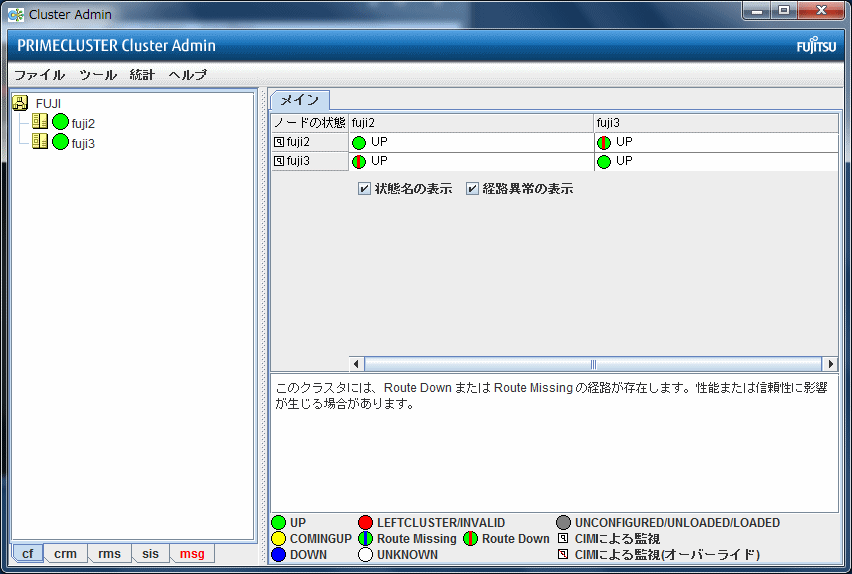Open the ヘルプ menu
The width and height of the screenshot is (852, 574).
[187, 75]
